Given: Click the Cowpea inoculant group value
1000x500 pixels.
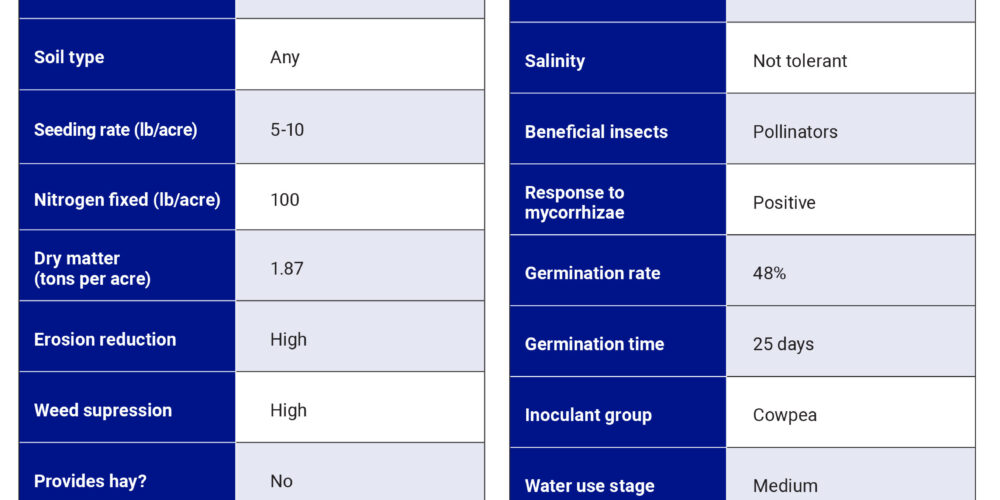Looking at the screenshot, I should [x=785, y=415].
